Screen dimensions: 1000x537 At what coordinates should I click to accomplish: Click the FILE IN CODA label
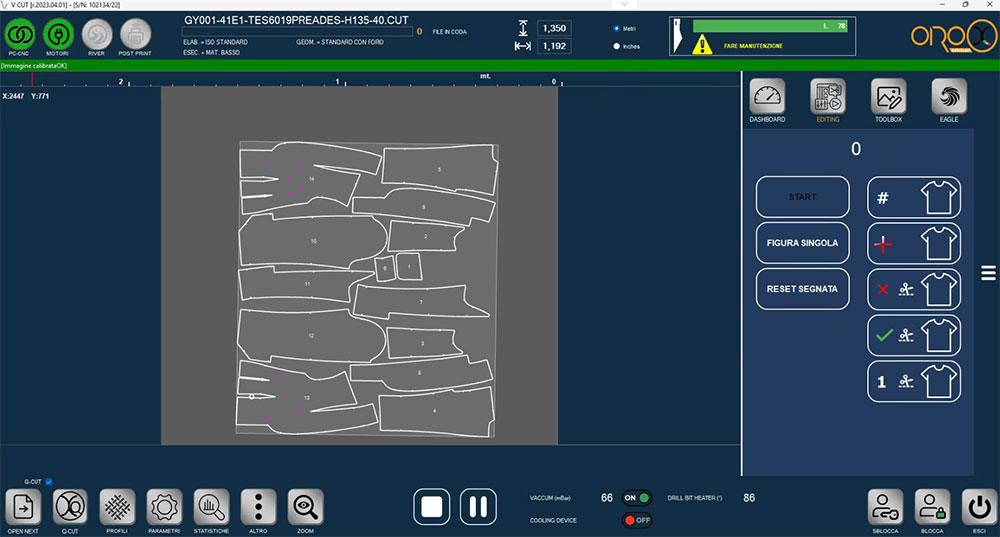[x=450, y=32]
